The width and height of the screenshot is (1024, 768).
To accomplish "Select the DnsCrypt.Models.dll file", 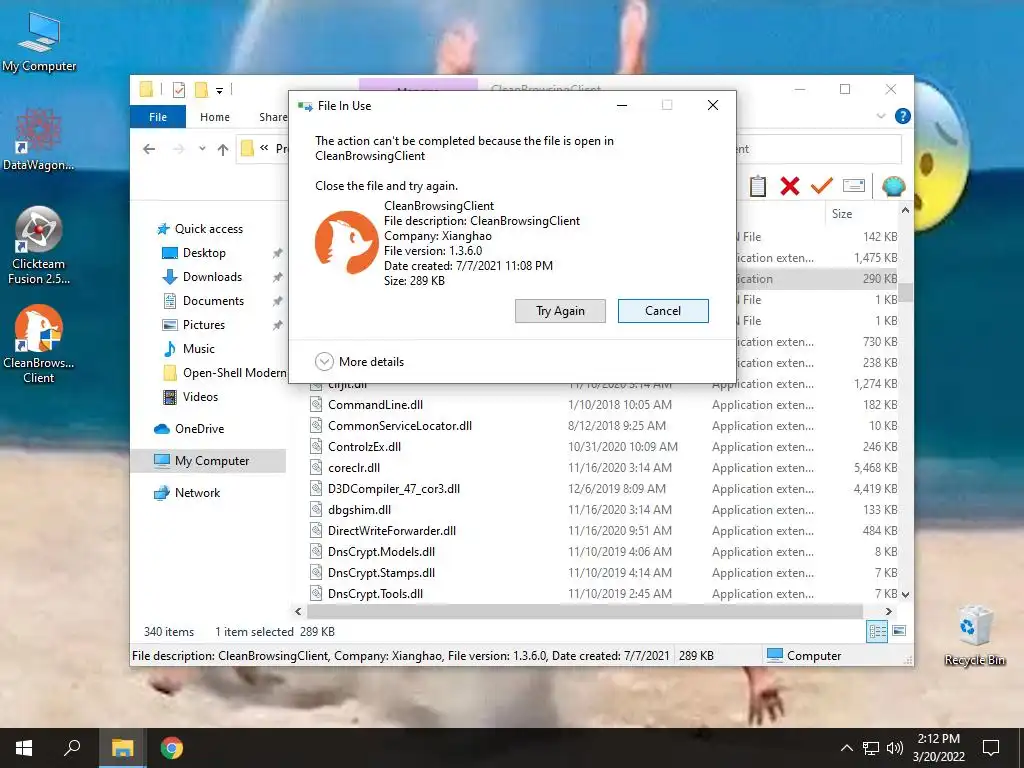I will [381, 552].
